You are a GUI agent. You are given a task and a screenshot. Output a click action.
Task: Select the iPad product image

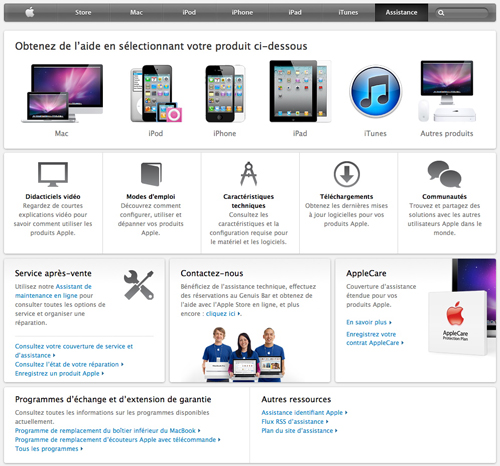[300, 91]
